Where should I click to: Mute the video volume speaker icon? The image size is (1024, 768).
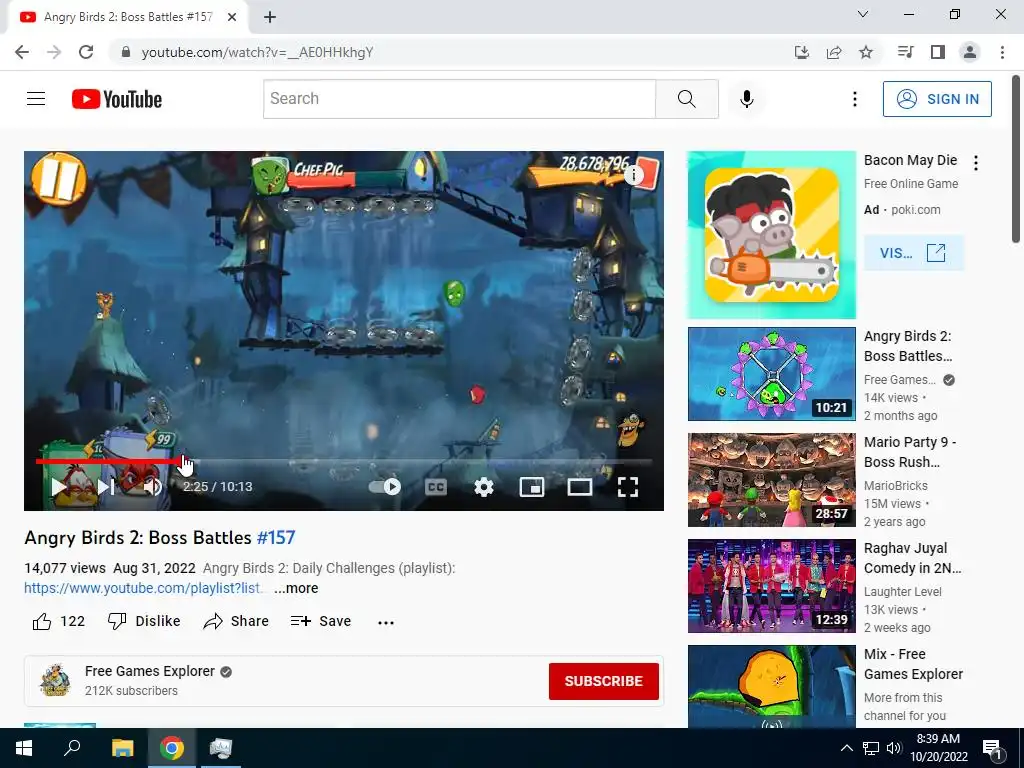pyautogui.click(x=153, y=487)
